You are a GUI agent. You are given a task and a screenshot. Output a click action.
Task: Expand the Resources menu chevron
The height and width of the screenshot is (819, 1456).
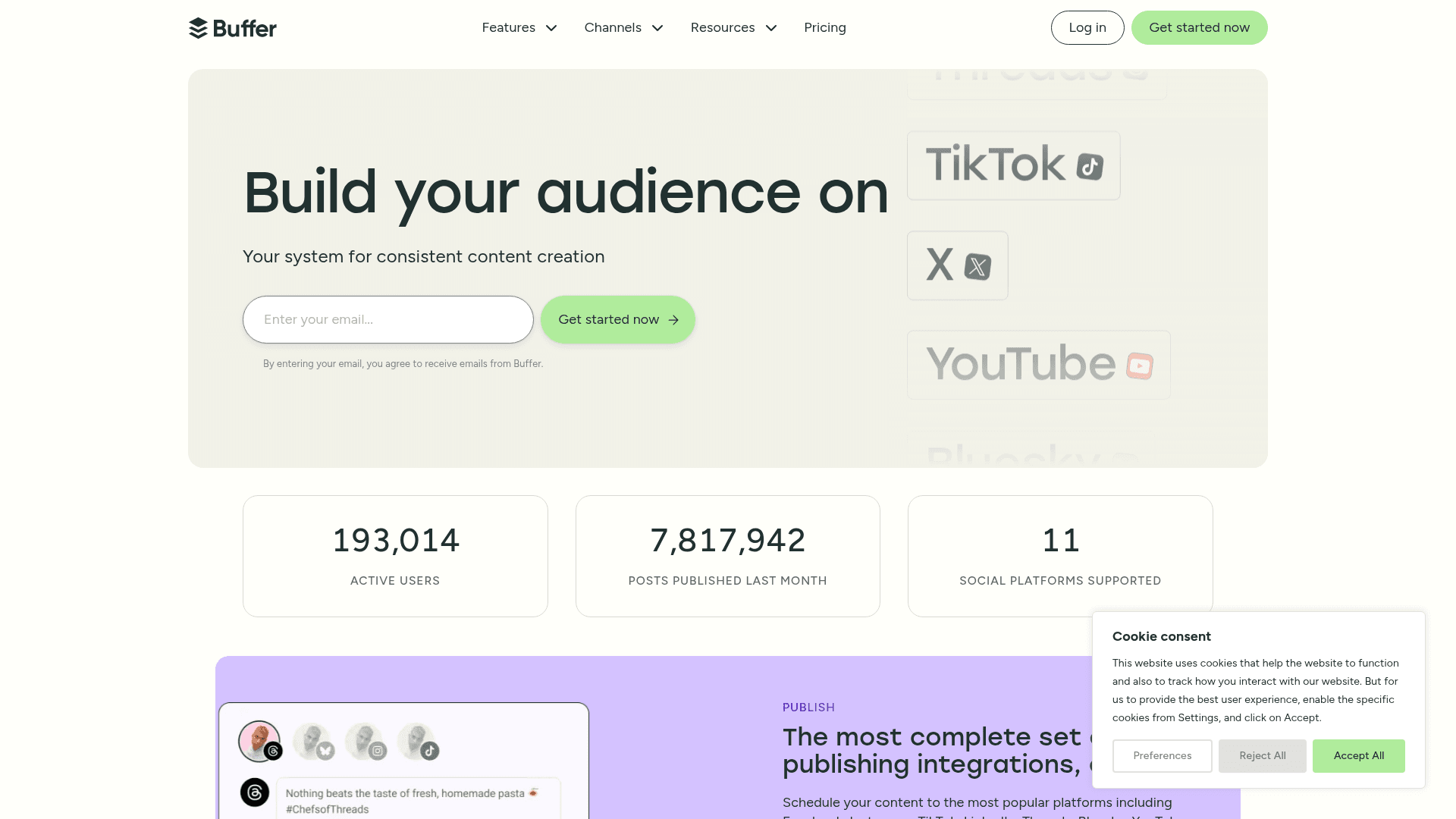[771, 28]
